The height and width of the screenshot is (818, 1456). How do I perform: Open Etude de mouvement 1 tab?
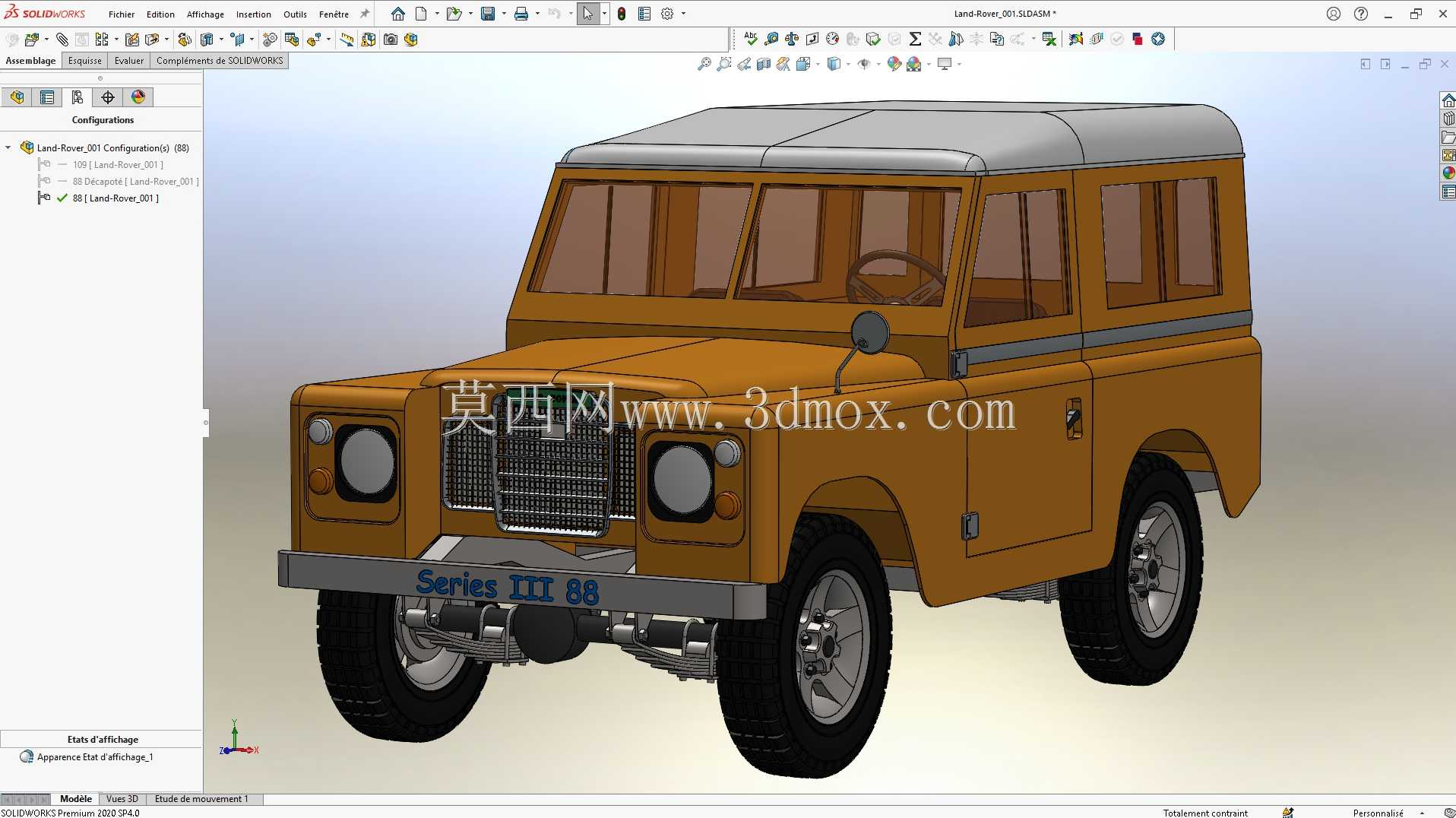click(201, 799)
